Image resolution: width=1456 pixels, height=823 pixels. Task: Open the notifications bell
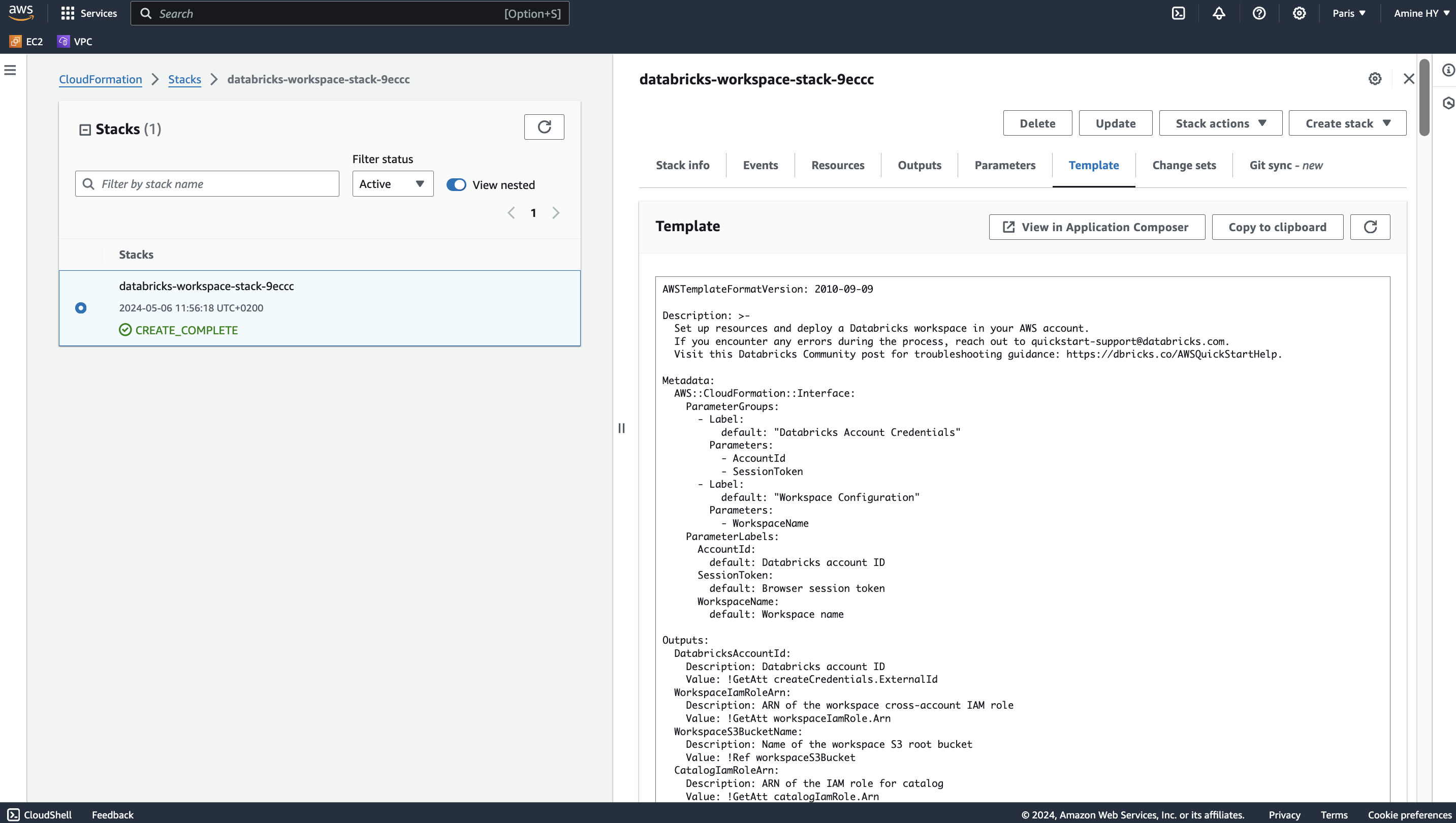(1219, 13)
